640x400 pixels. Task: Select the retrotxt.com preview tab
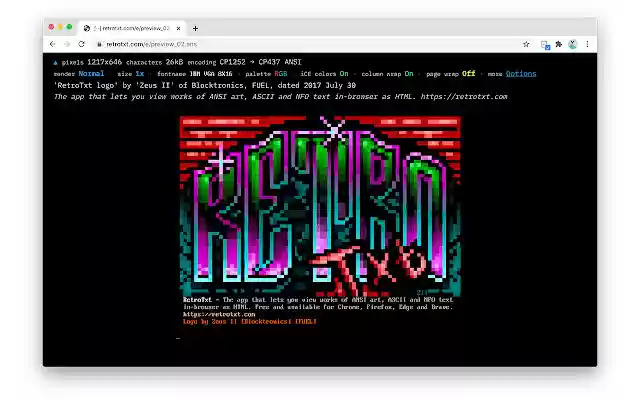click(132, 28)
